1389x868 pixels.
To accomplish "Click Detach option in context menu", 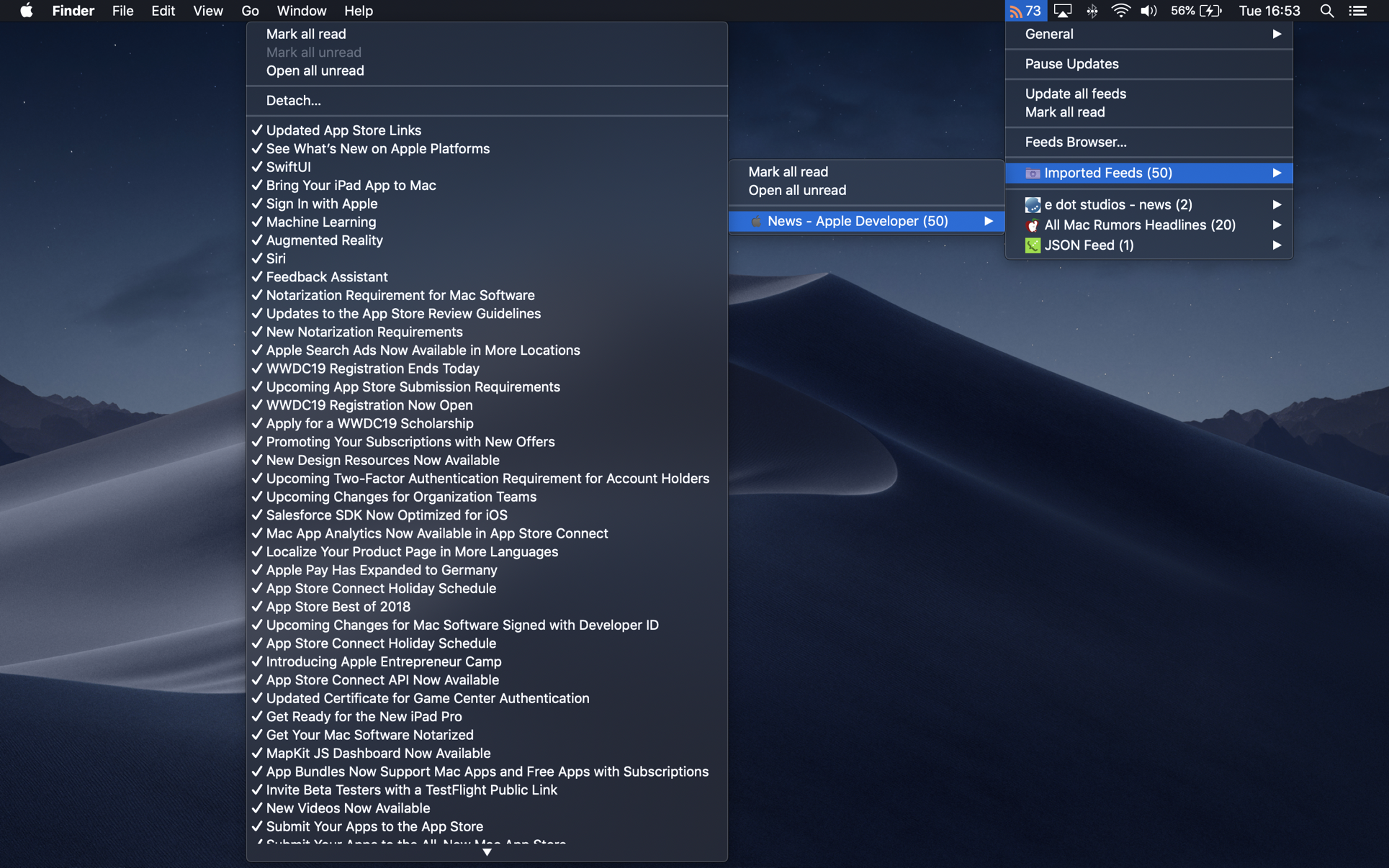I will (292, 100).
